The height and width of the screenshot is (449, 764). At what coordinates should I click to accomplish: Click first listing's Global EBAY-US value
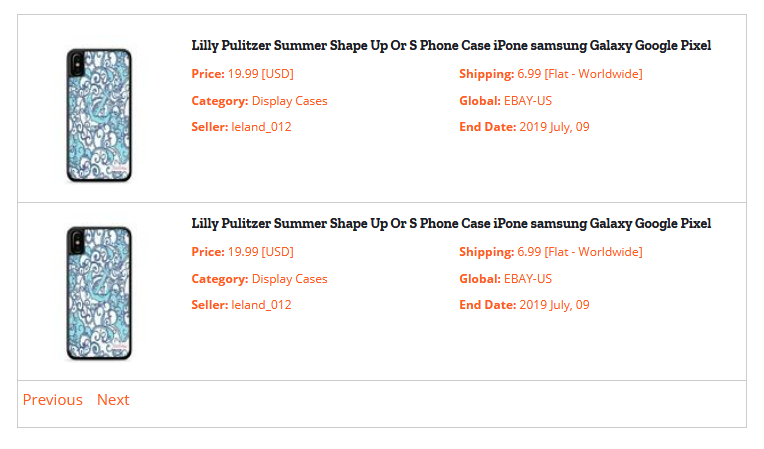coord(528,101)
